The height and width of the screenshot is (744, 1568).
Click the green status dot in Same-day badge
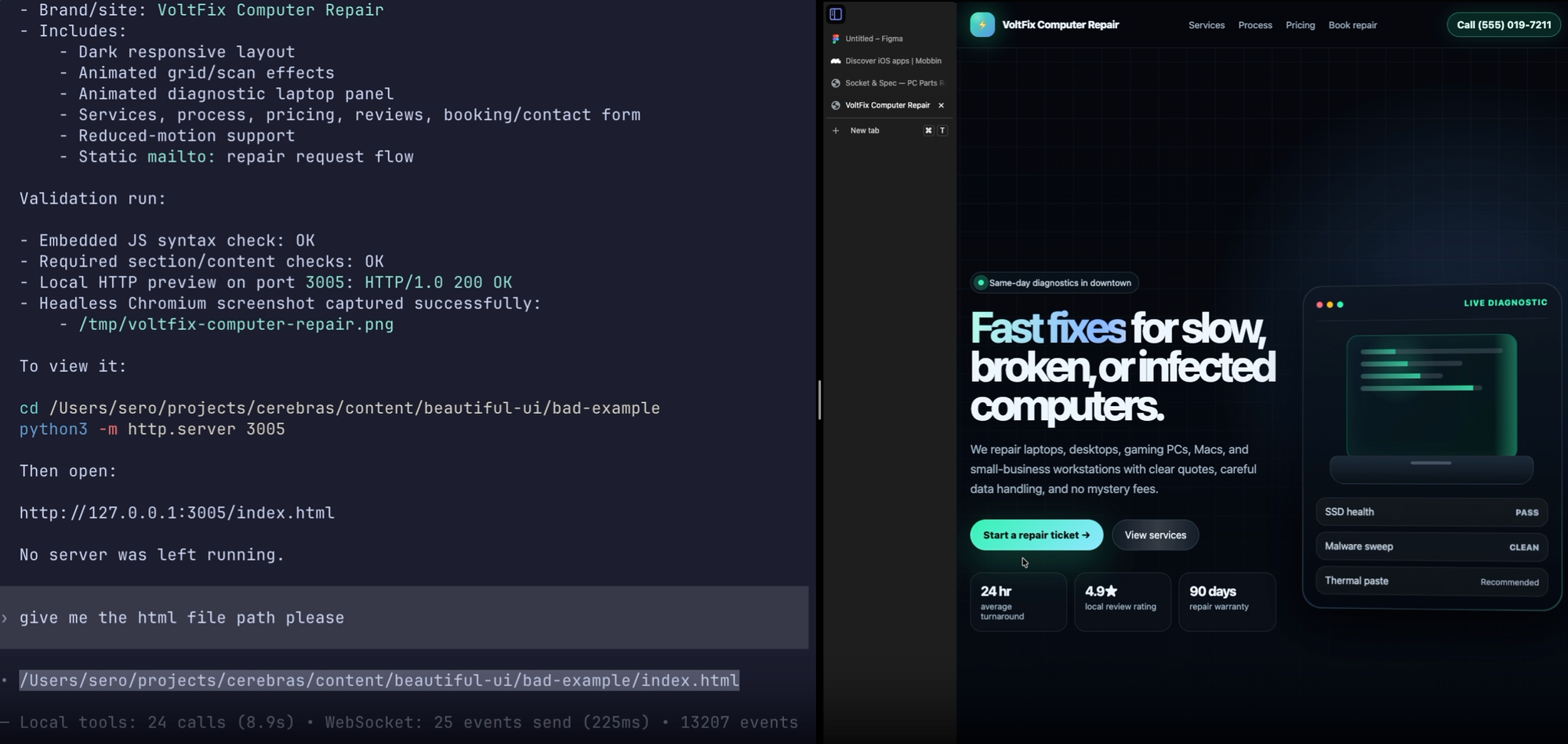point(980,283)
